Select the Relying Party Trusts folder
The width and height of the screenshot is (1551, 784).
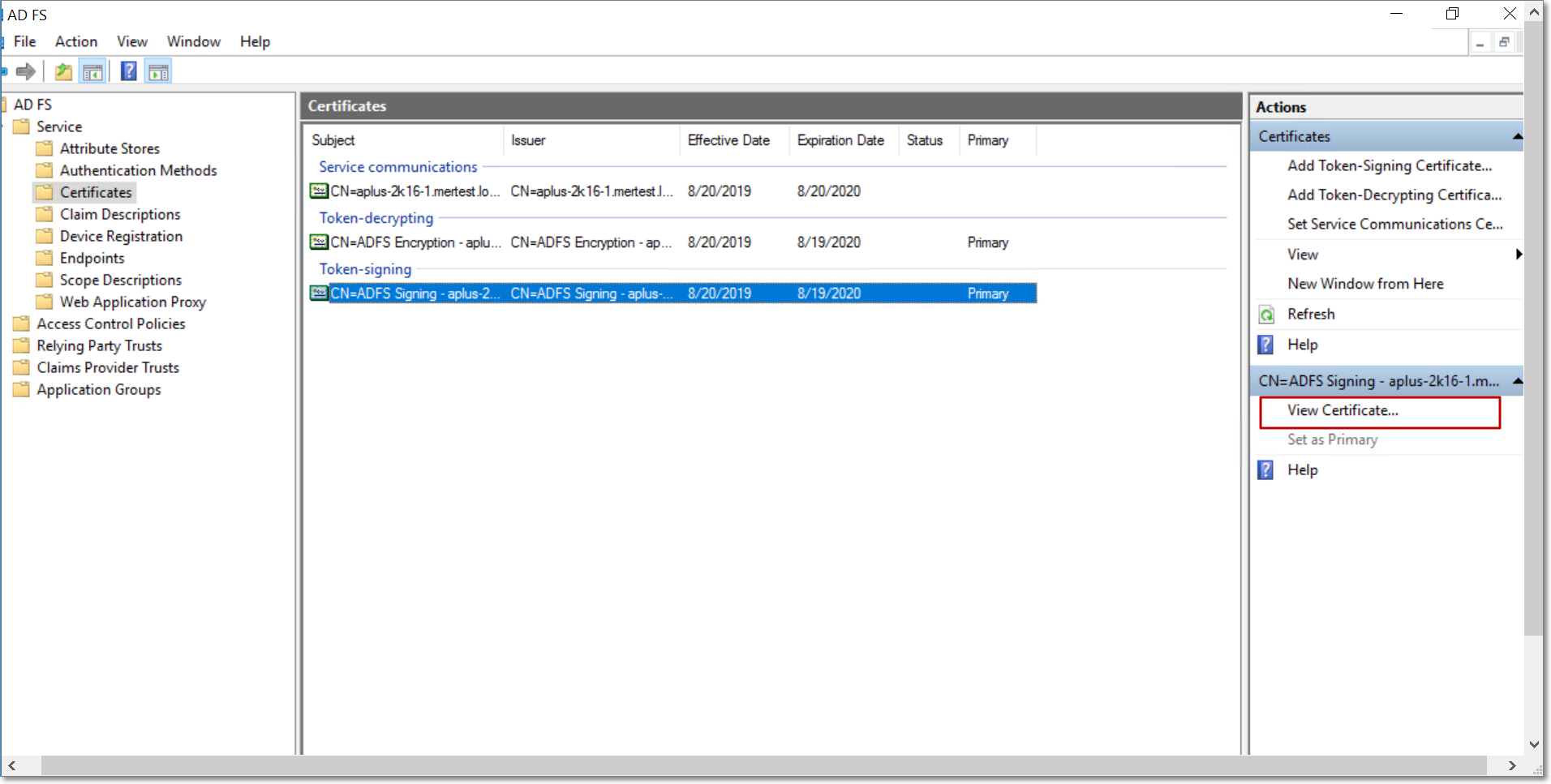tap(99, 345)
